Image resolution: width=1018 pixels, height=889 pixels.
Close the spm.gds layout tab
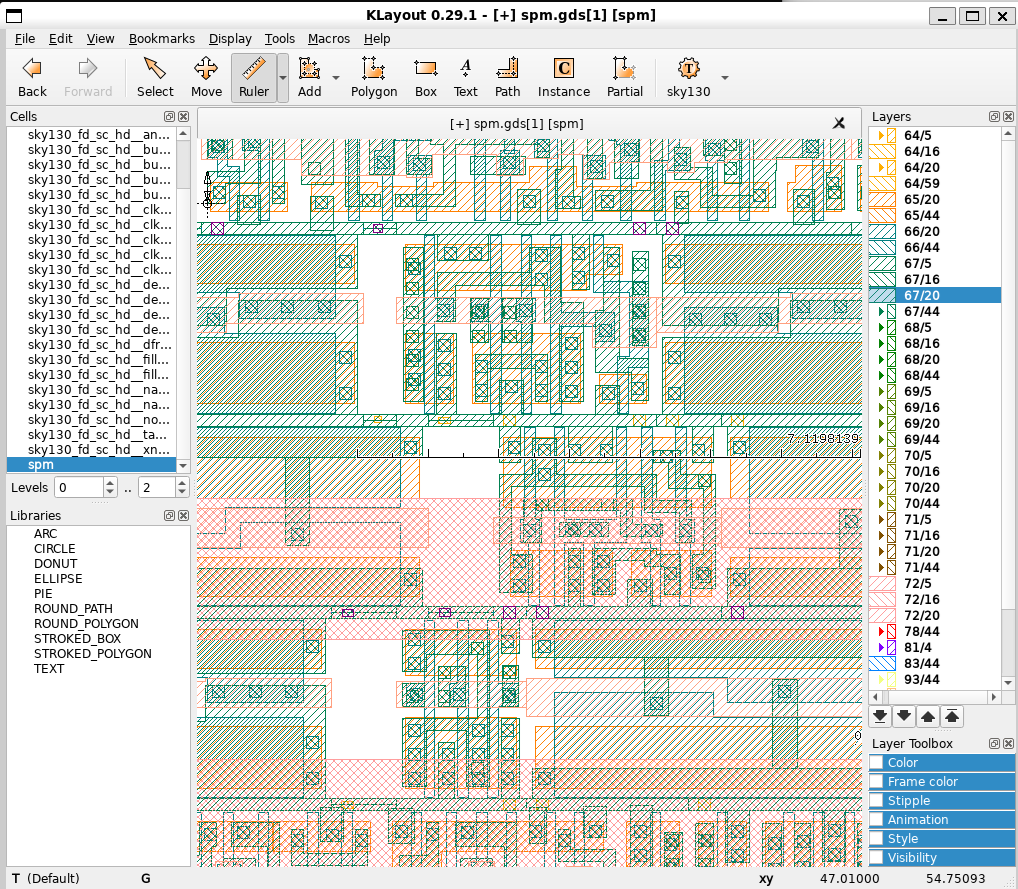839,123
